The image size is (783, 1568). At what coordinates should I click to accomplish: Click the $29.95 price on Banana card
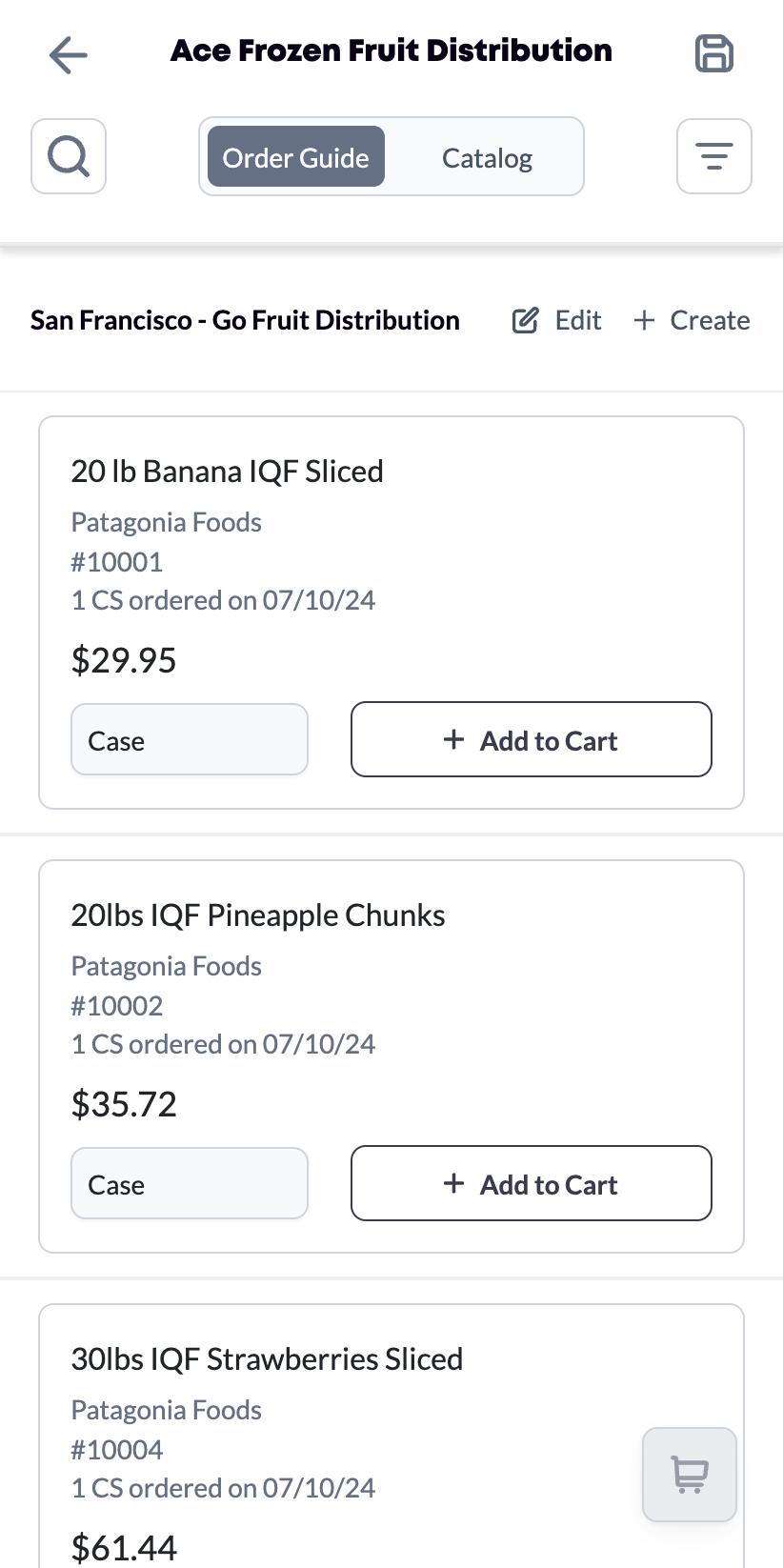[x=124, y=660]
